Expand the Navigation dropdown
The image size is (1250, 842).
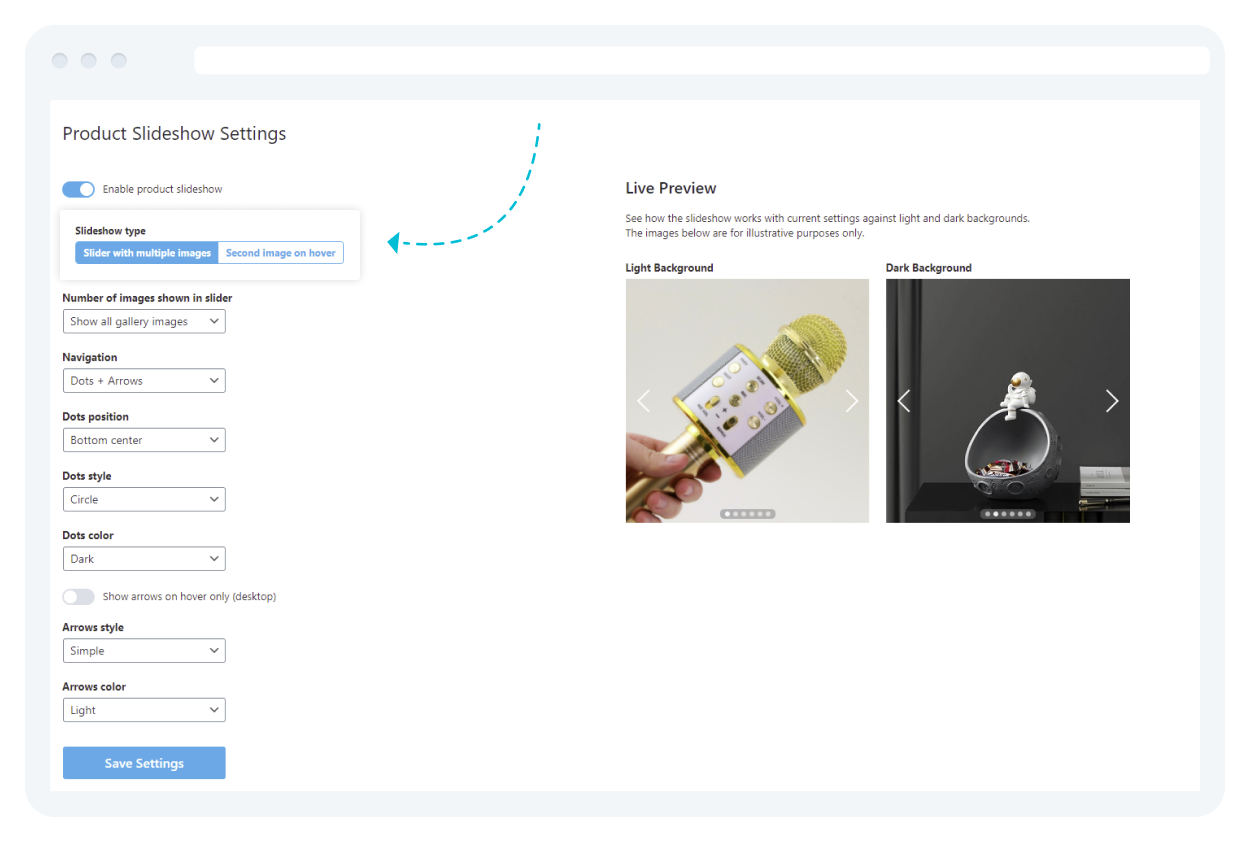pos(144,381)
